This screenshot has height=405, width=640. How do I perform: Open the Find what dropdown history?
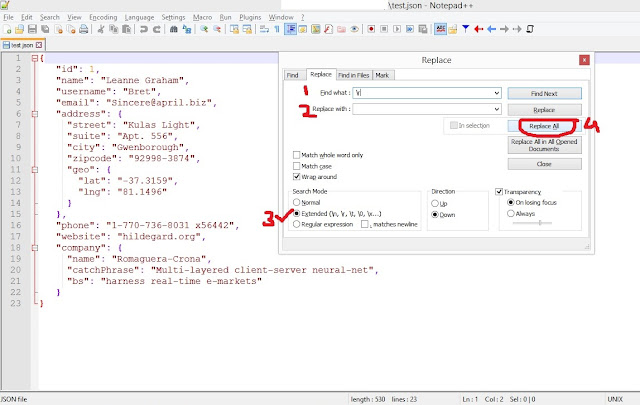click(x=497, y=93)
